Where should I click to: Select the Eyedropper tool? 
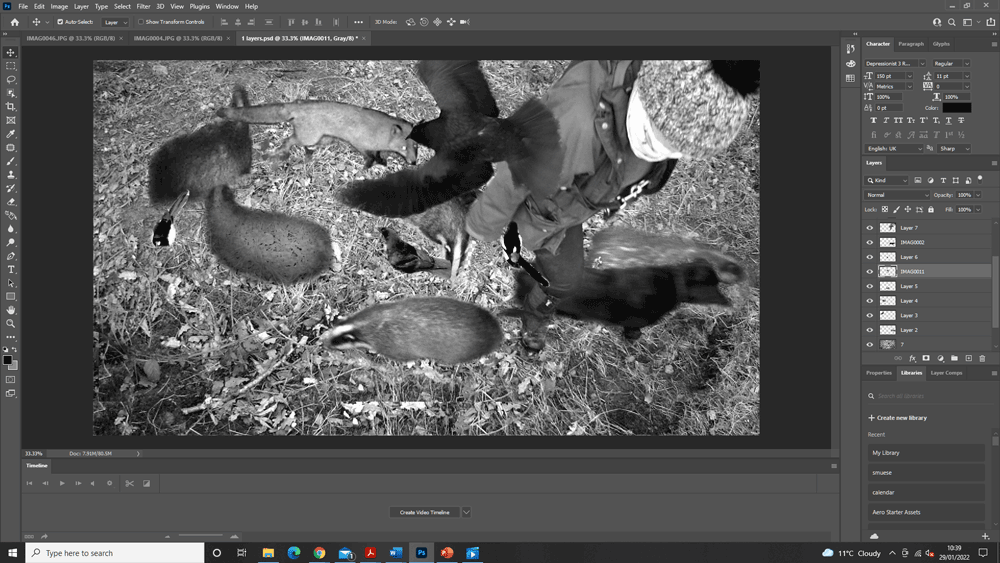(11, 134)
